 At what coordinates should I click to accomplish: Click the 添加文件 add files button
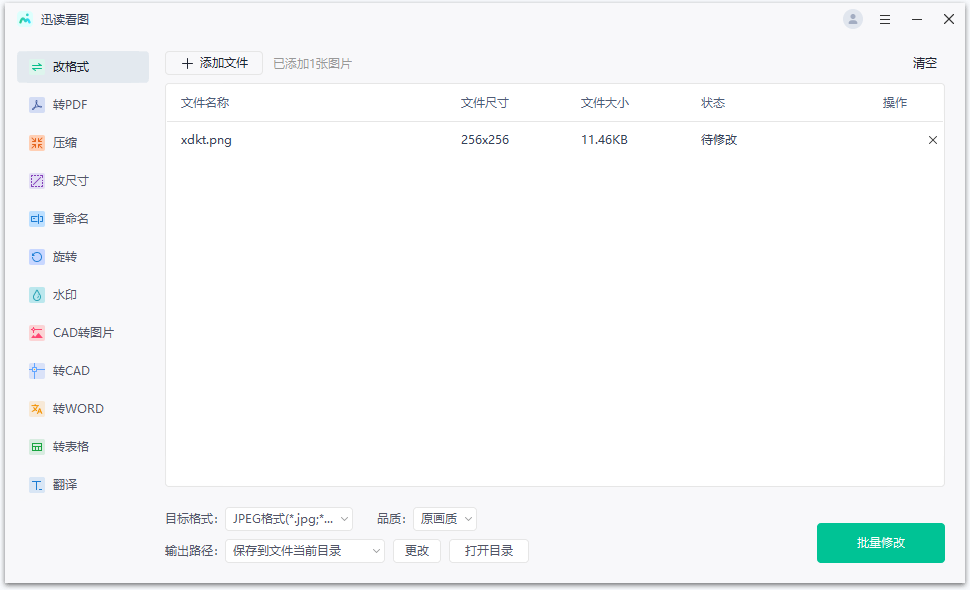pyautogui.click(x=212, y=62)
